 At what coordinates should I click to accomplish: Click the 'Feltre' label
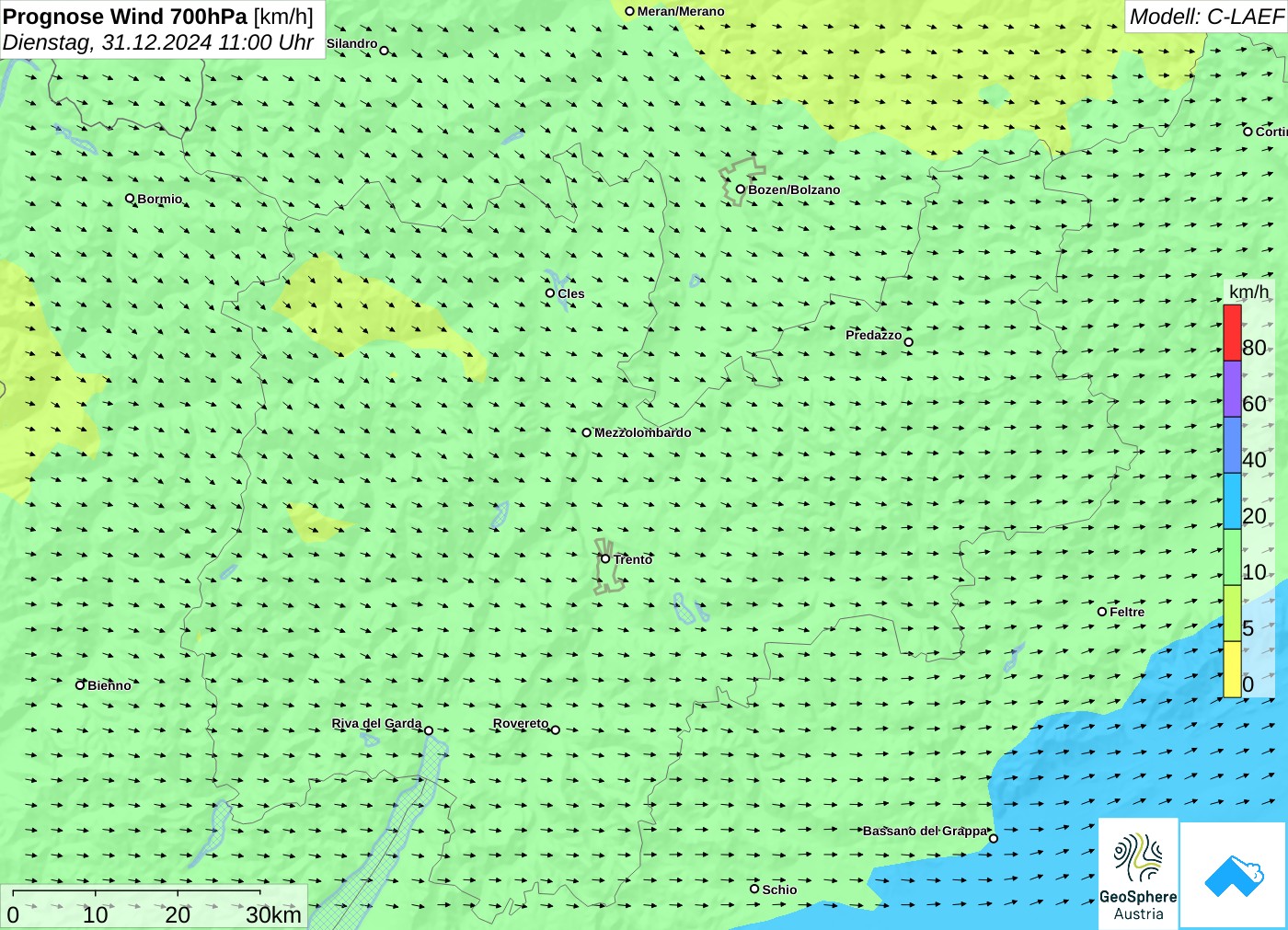[x=1127, y=612]
